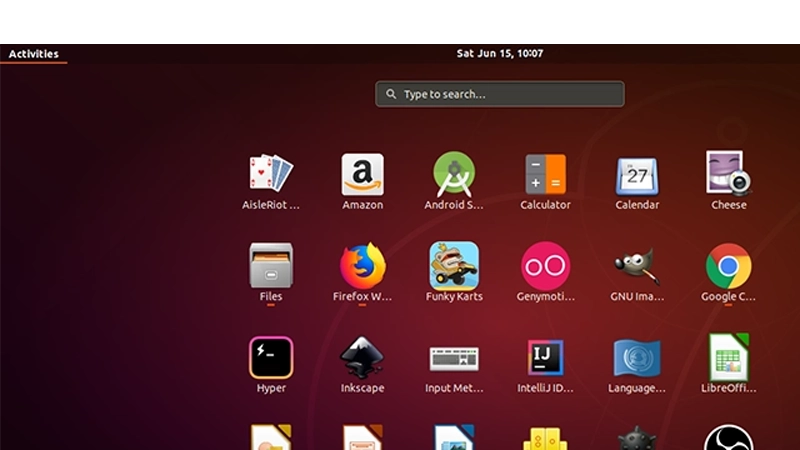Launch the LibreOffice Calc spreadsheet icon

(x=729, y=365)
